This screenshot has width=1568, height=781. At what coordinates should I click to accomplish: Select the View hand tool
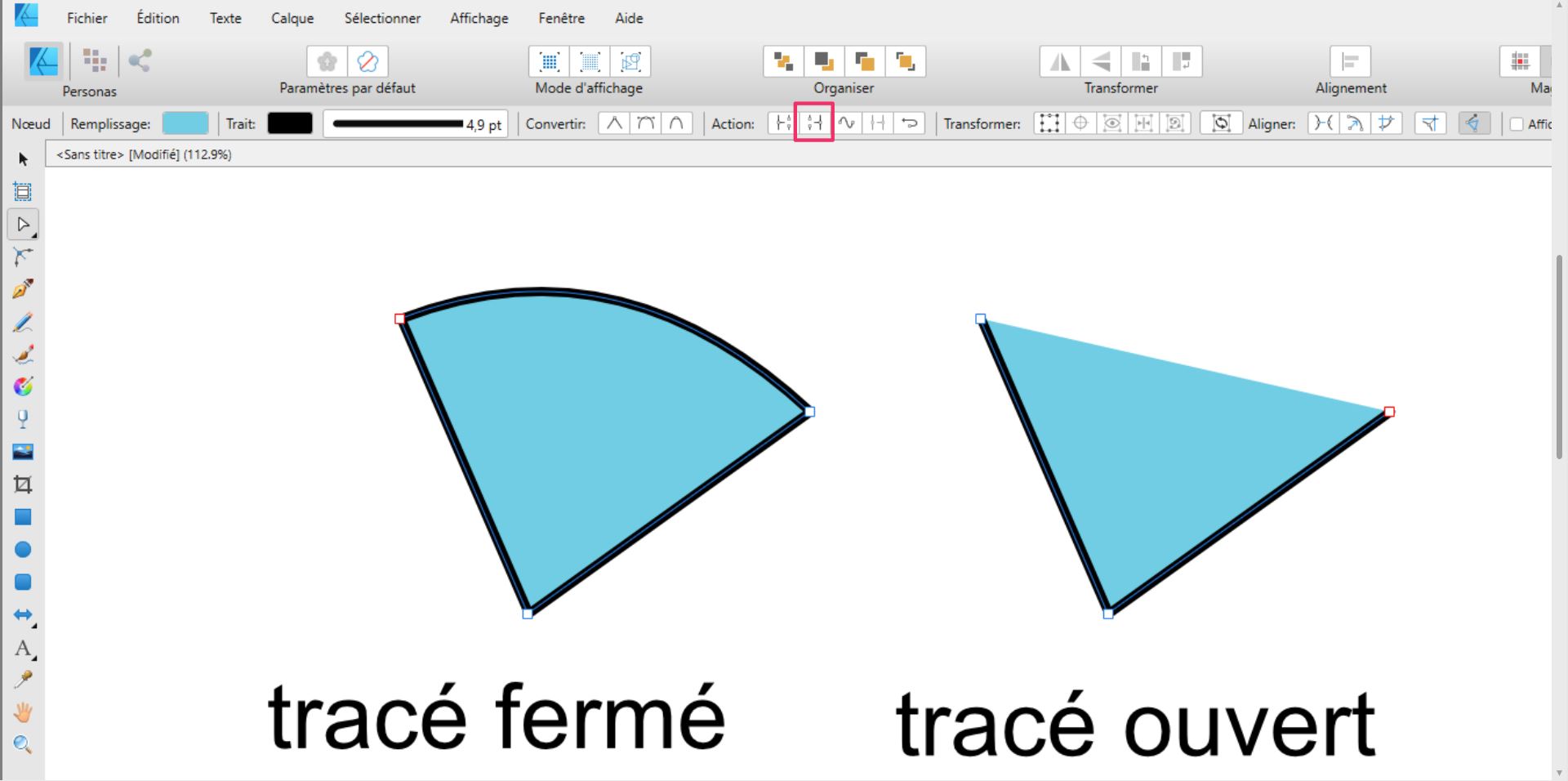(x=23, y=712)
